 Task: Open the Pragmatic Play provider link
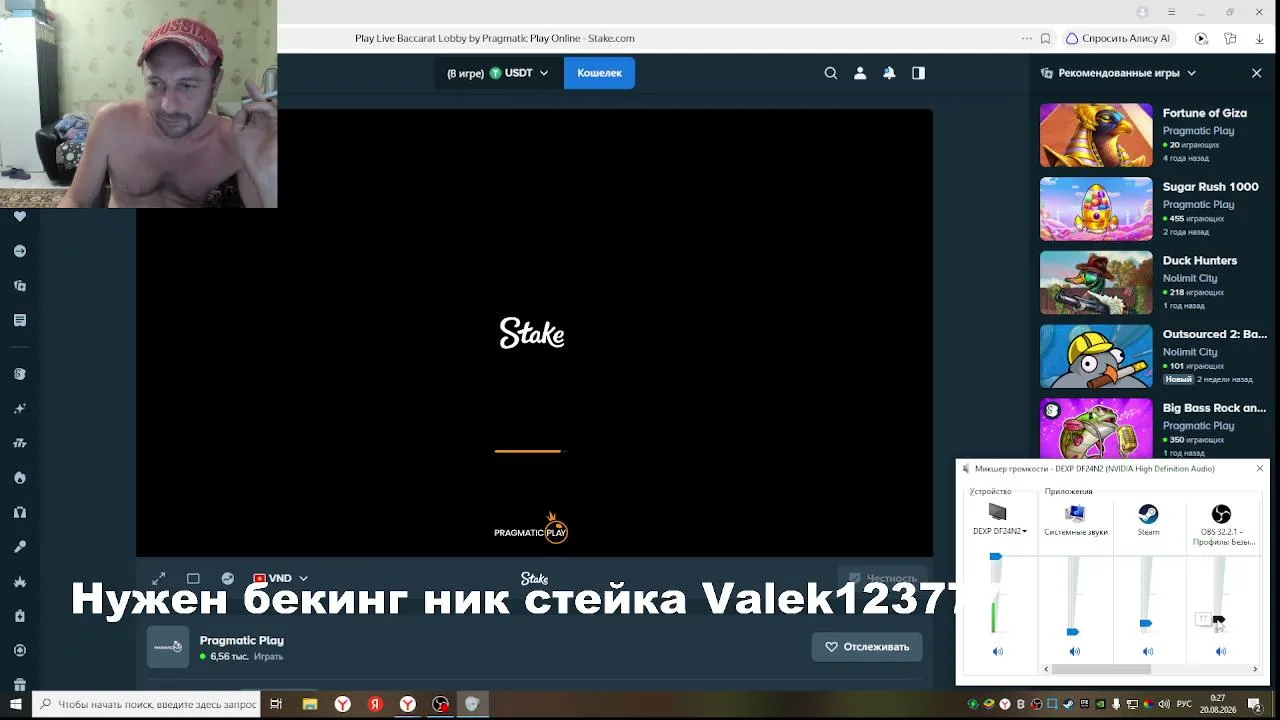(241, 640)
